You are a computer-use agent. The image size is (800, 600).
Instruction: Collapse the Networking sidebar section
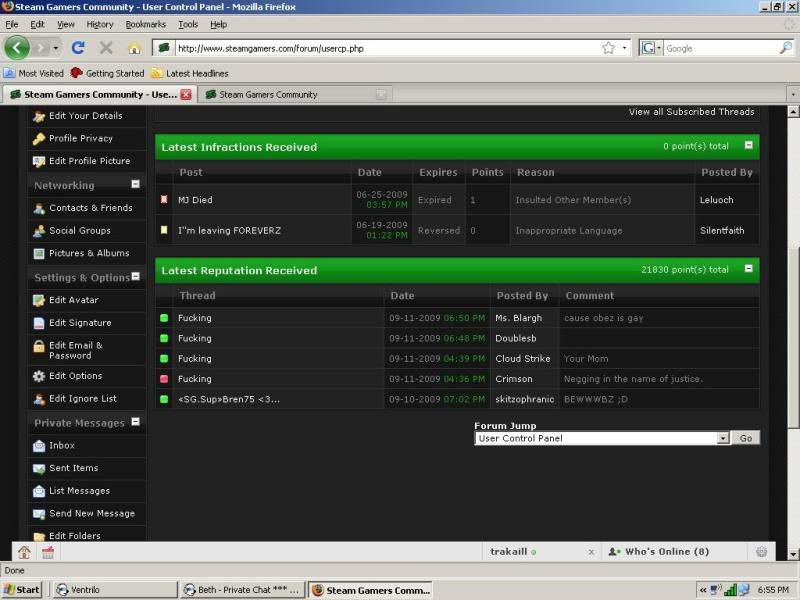tap(135, 184)
